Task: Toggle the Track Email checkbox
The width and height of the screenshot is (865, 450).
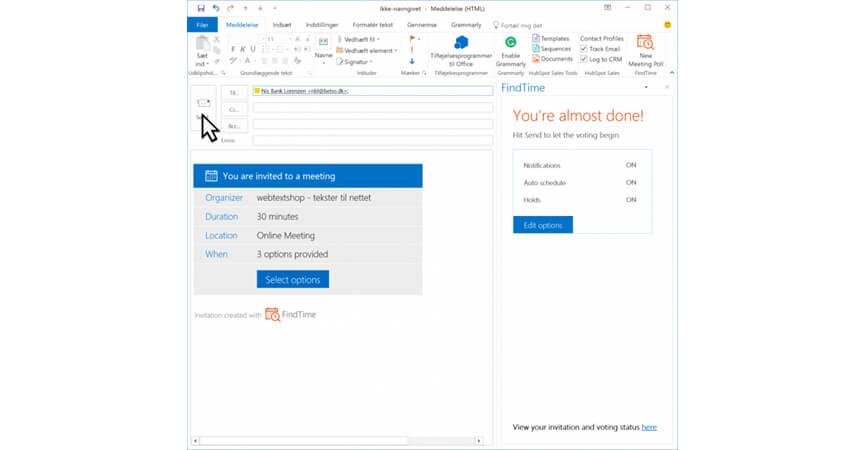Action: coord(585,48)
